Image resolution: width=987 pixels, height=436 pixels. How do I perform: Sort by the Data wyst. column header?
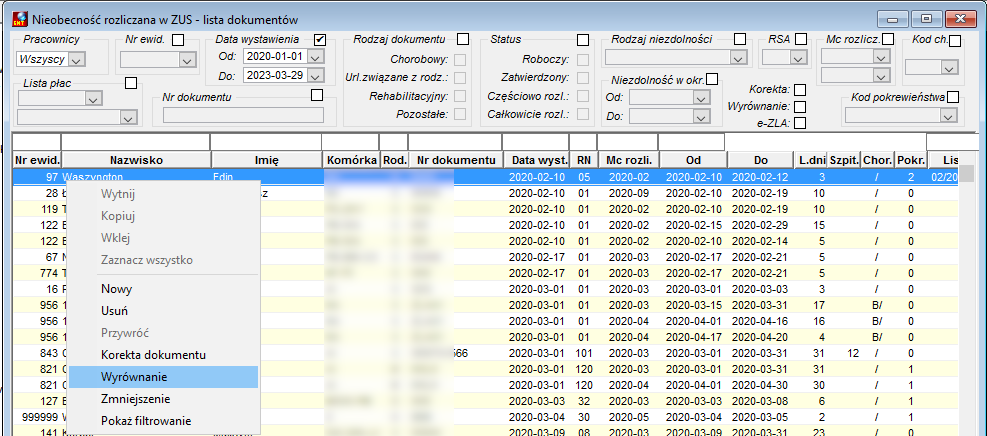click(x=536, y=160)
